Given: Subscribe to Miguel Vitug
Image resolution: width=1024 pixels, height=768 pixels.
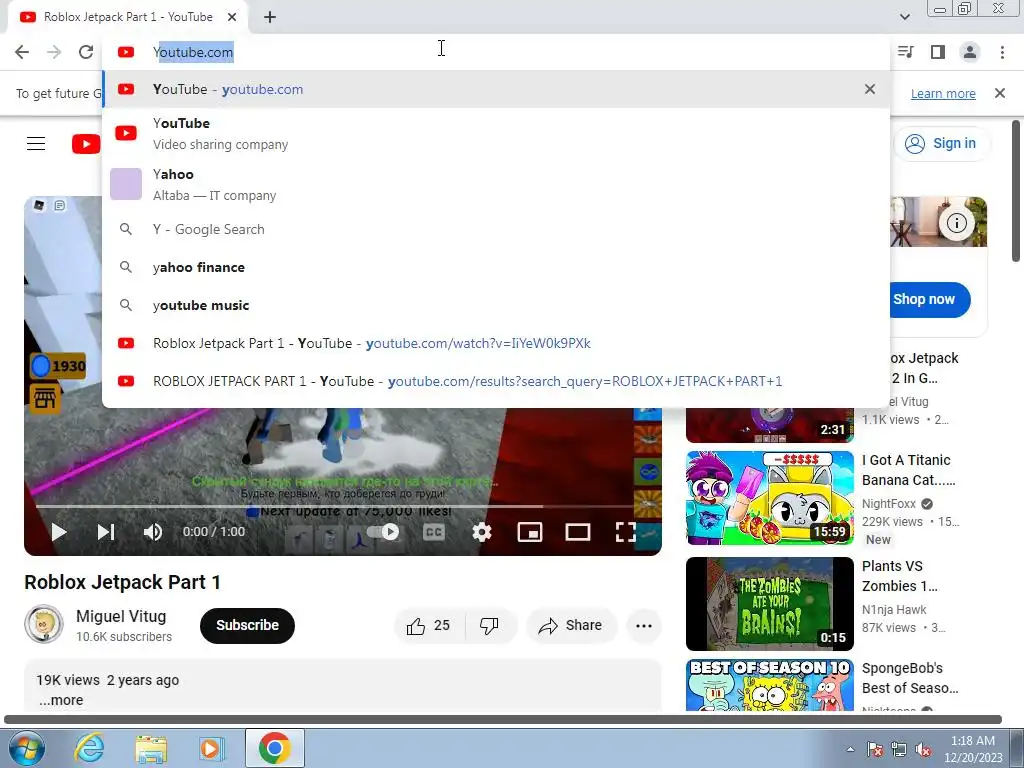Looking at the screenshot, I should pos(247,626).
